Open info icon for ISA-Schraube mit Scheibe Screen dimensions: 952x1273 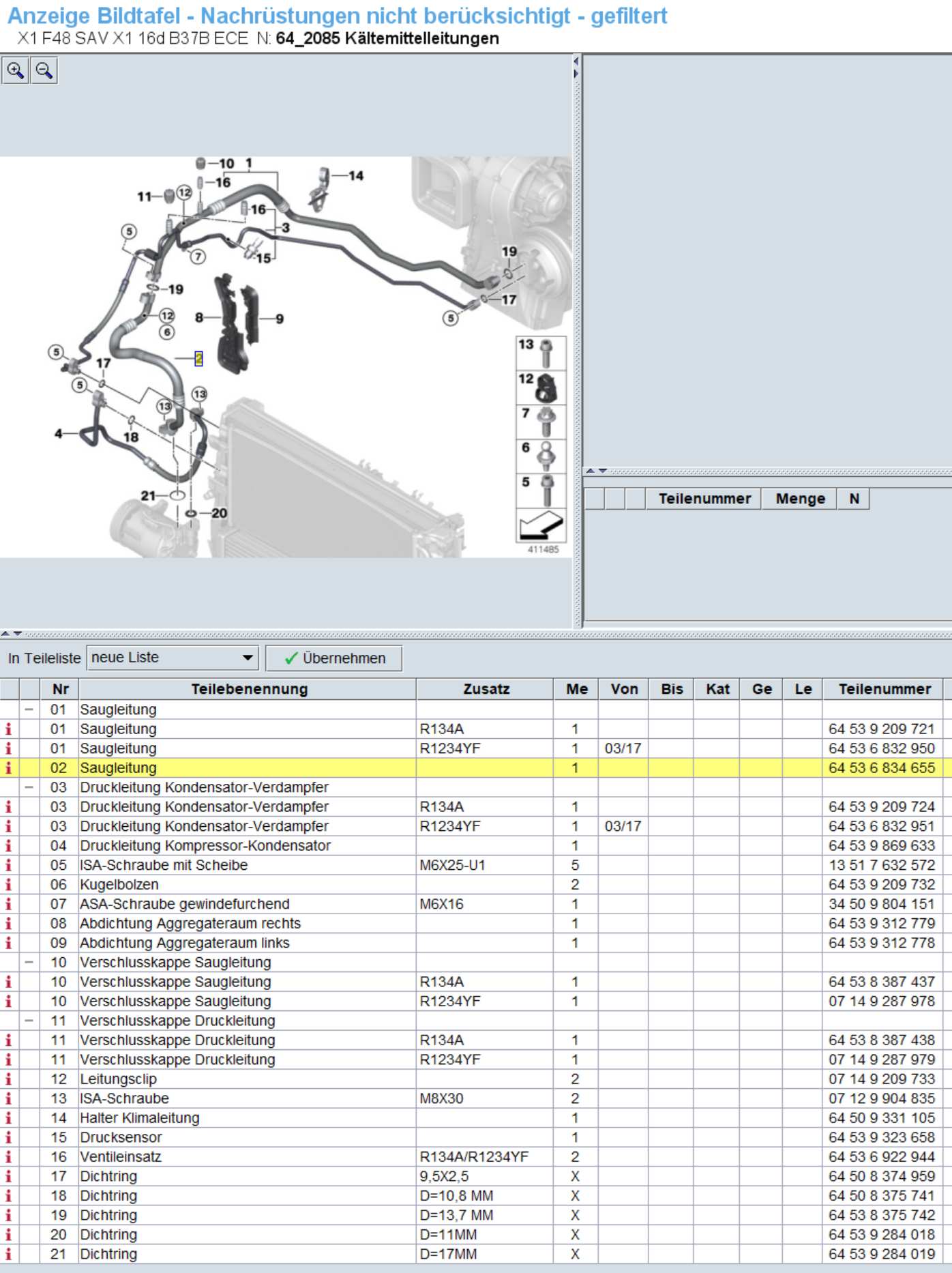(x=9, y=865)
